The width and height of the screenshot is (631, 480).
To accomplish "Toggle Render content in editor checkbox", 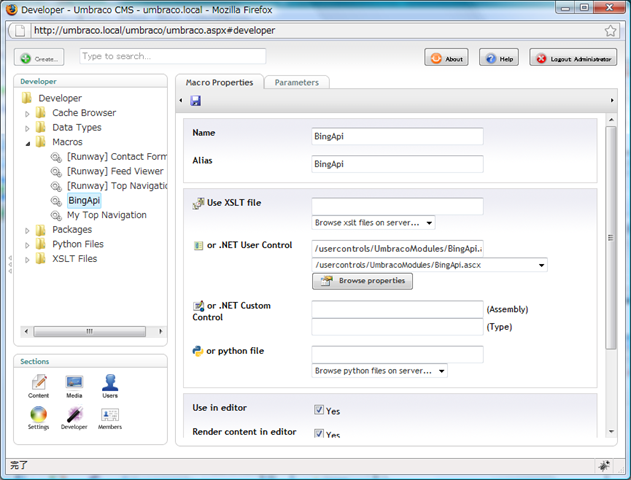I will (319, 434).
